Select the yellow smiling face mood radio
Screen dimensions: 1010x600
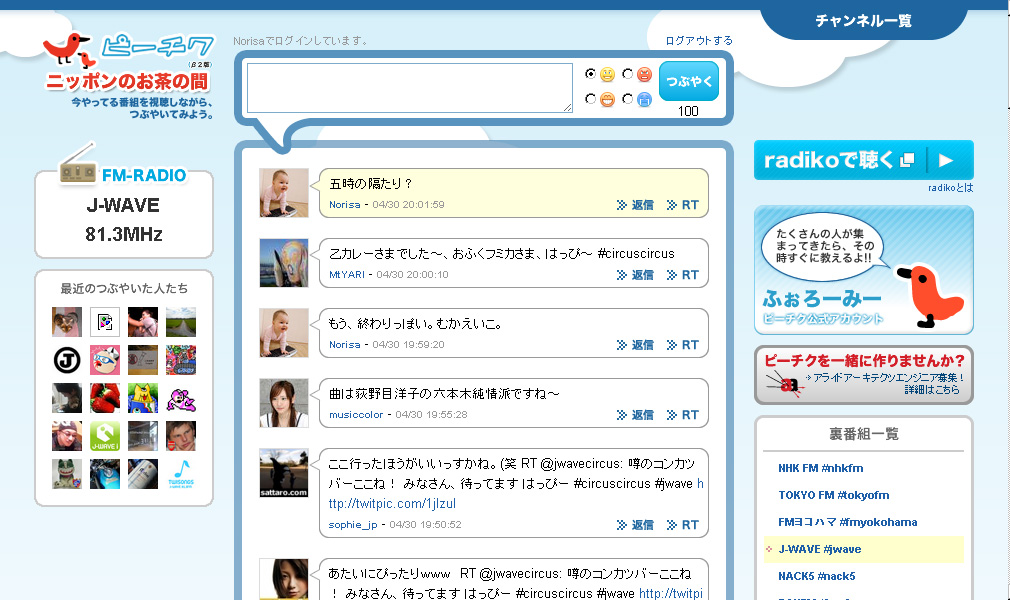click(589, 73)
